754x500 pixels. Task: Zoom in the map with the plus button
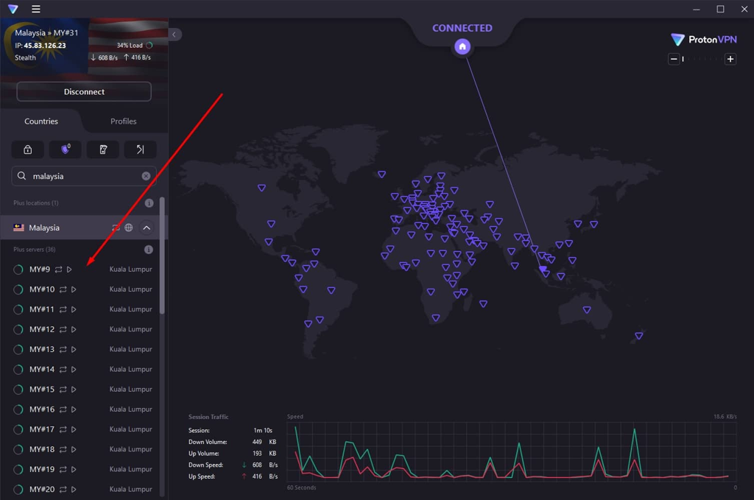pos(730,59)
